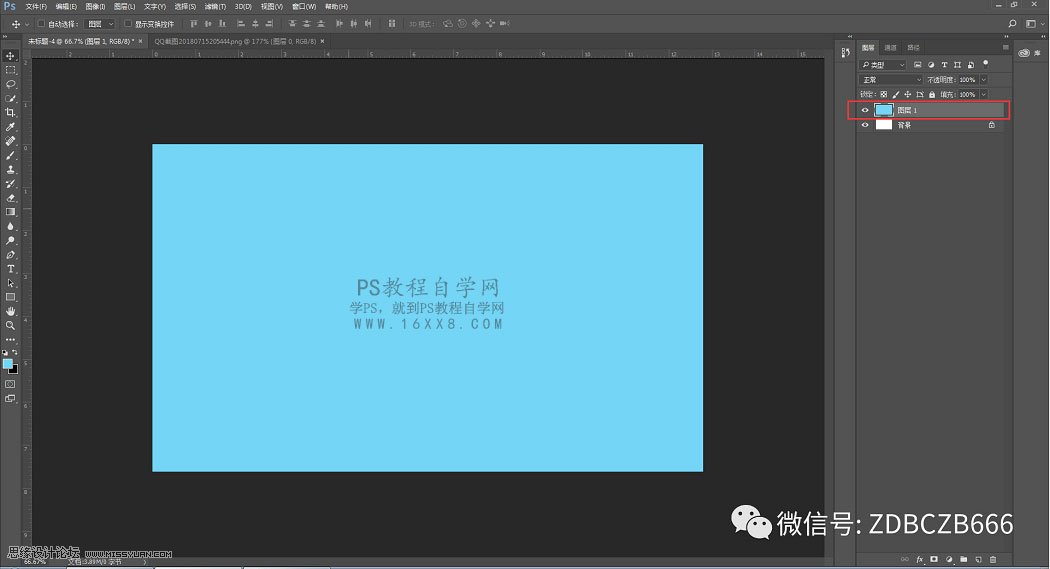The height and width of the screenshot is (569, 1050).
Task: Toggle lock all padlock icon
Action: [x=931, y=94]
